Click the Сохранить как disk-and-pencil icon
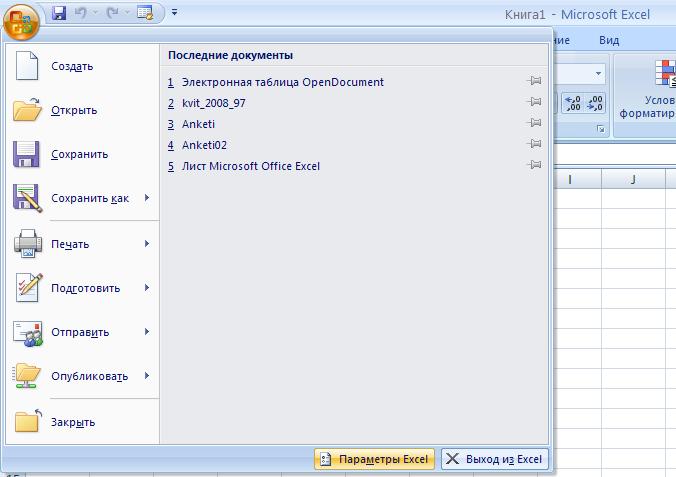Image resolution: width=676 pixels, height=477 pixels. [x=28, y=198]
